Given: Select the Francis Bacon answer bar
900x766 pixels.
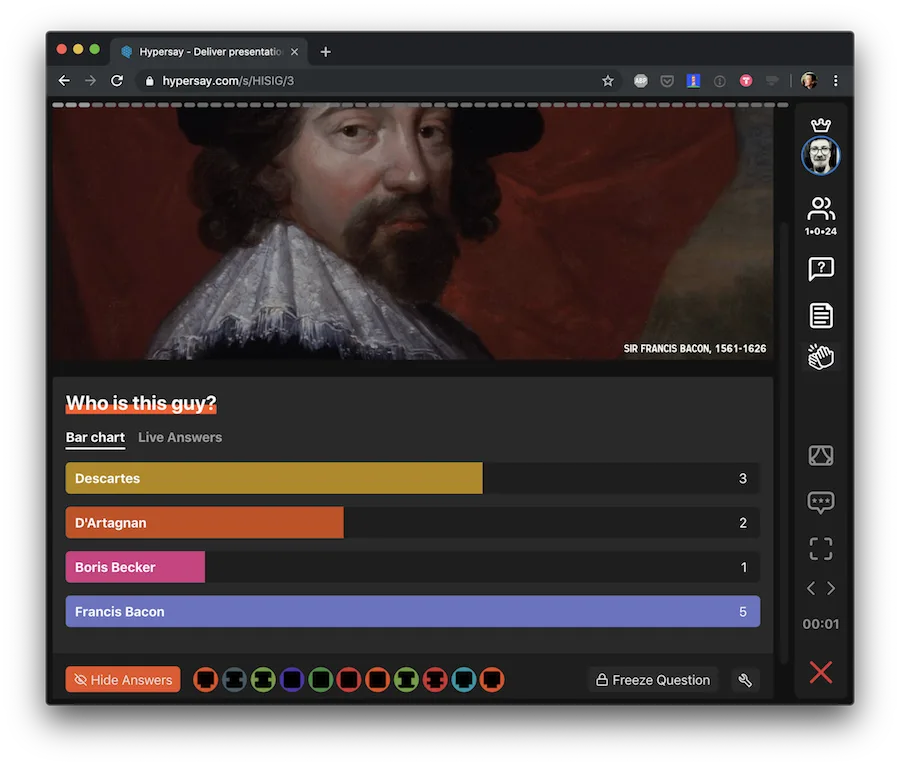Looking at the screenshot, I should 413,612.
